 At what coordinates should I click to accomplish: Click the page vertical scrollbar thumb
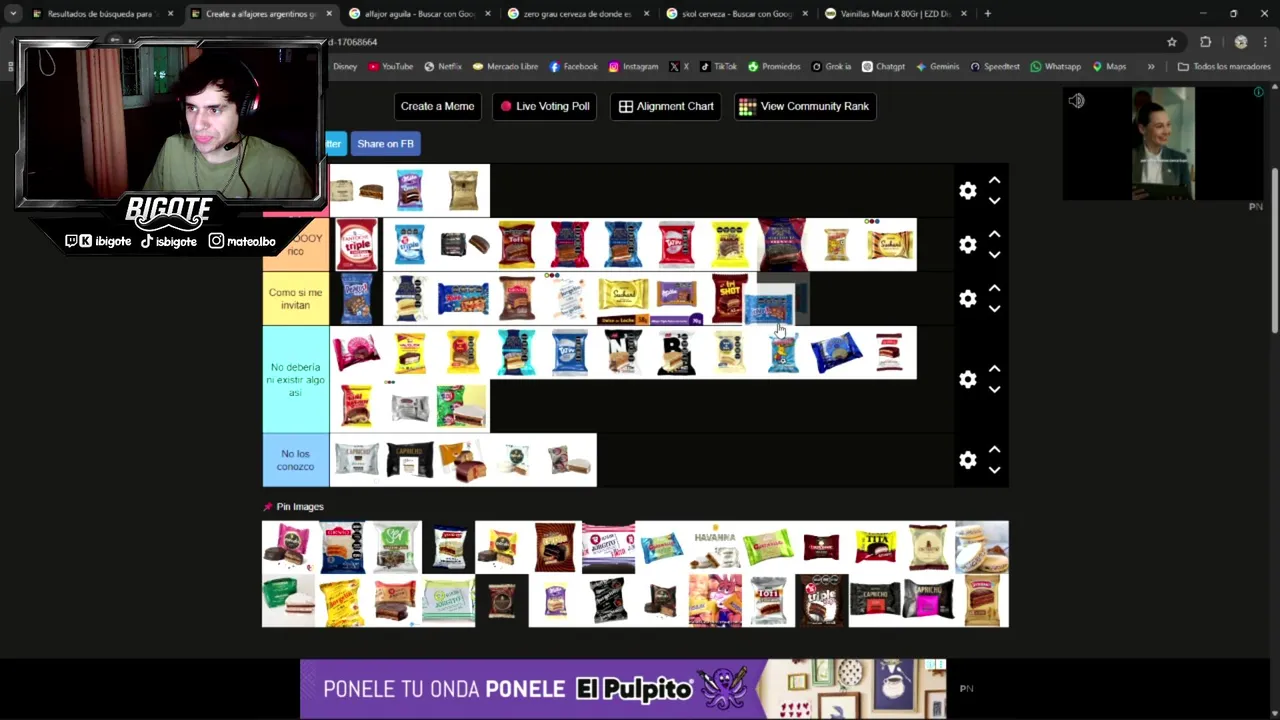pos(1274,250)
